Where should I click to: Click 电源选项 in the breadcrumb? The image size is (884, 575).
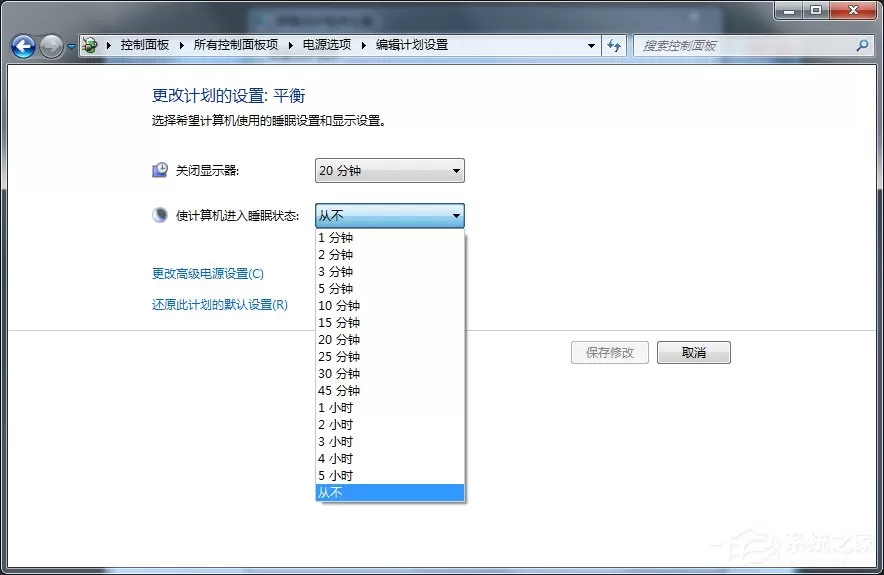[x=327, y=45]
